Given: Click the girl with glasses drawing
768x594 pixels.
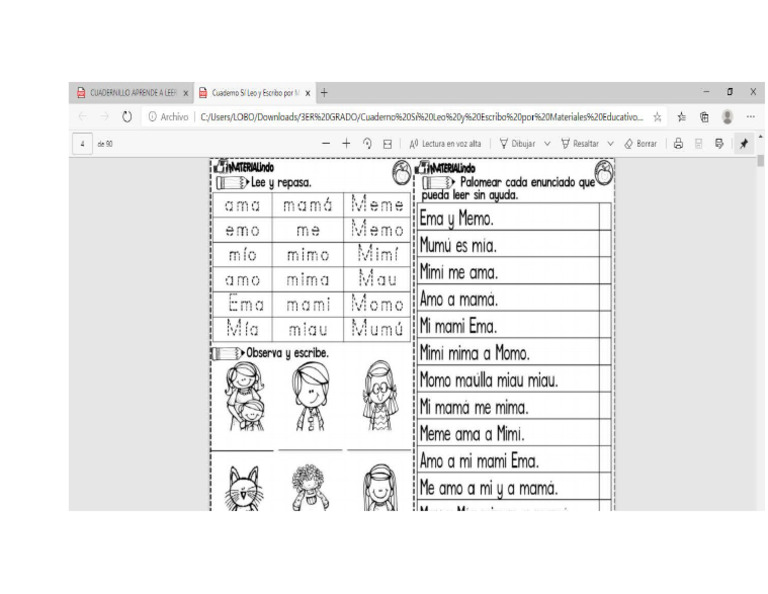Looking at the screenshot, I should (380, 395).
